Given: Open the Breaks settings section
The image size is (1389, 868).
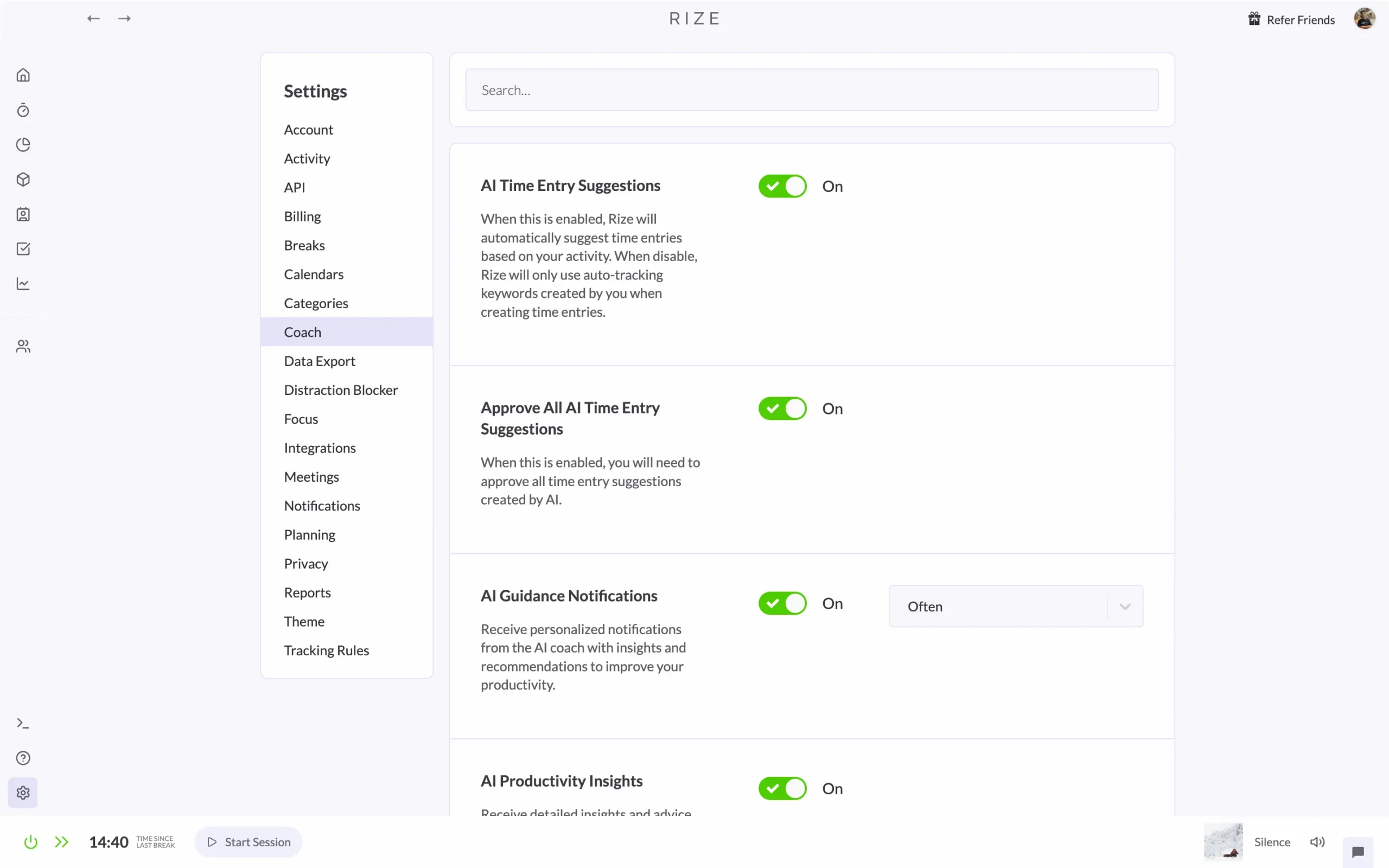Looking at the screenshot, I should [347, 246].
